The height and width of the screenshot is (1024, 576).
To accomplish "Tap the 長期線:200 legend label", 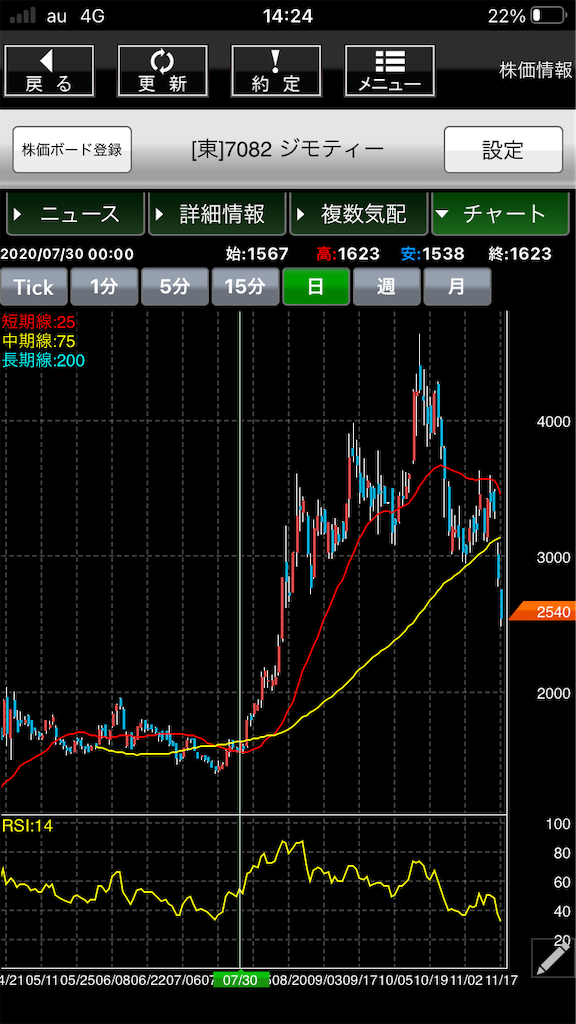I will point(43,360).
